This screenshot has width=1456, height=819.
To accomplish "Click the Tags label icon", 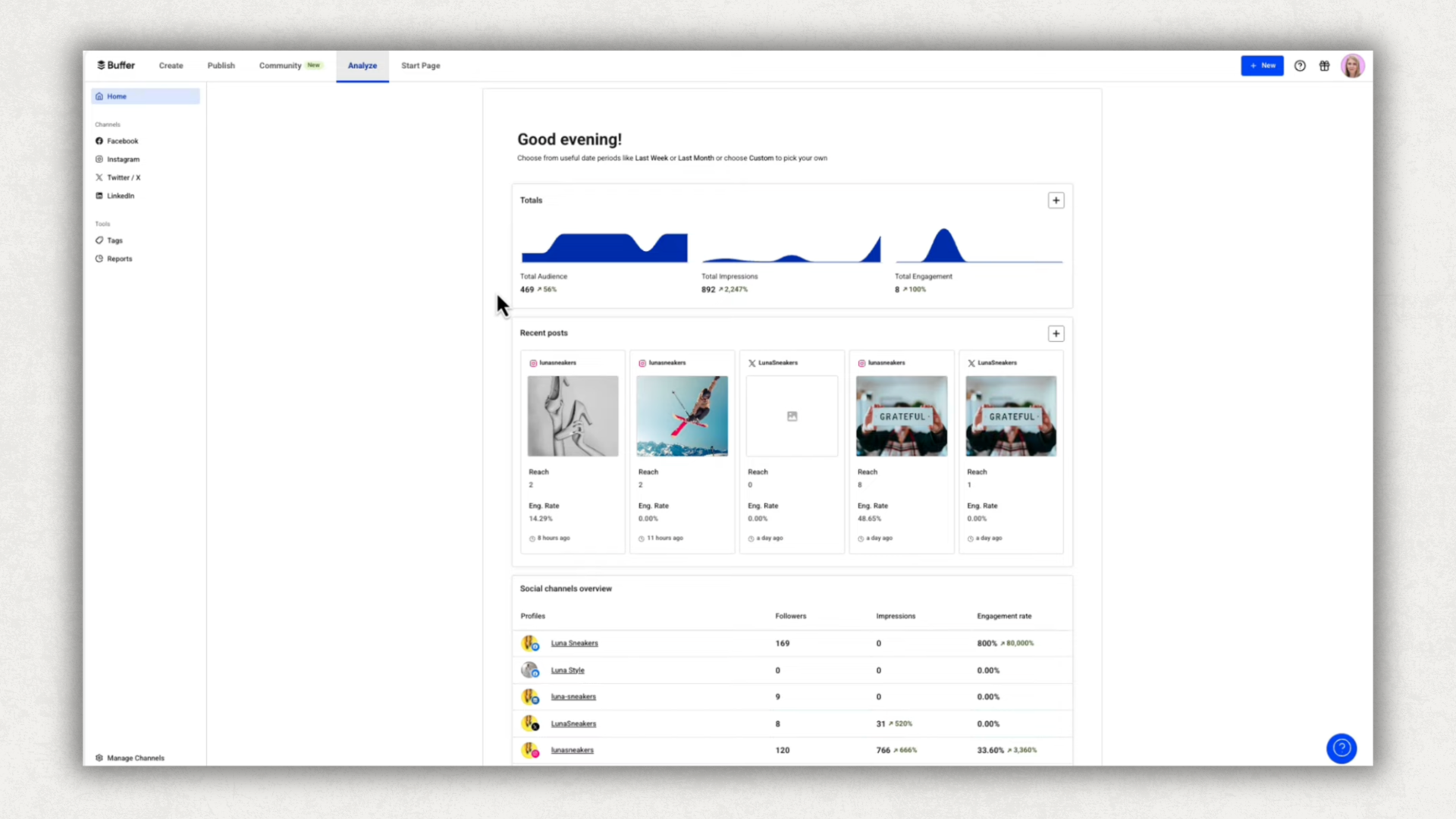I will (99, 240).
